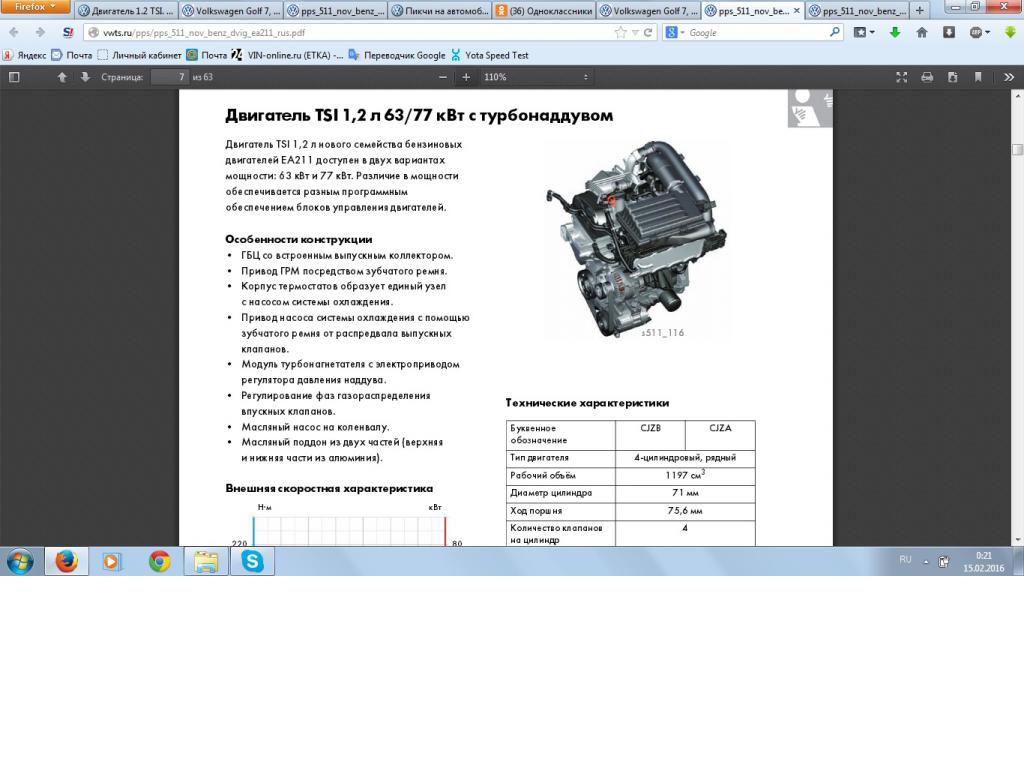Reload the current page
Image resolution: width=1024 pixels, height=768 pixels.
[x=648, y=33]
